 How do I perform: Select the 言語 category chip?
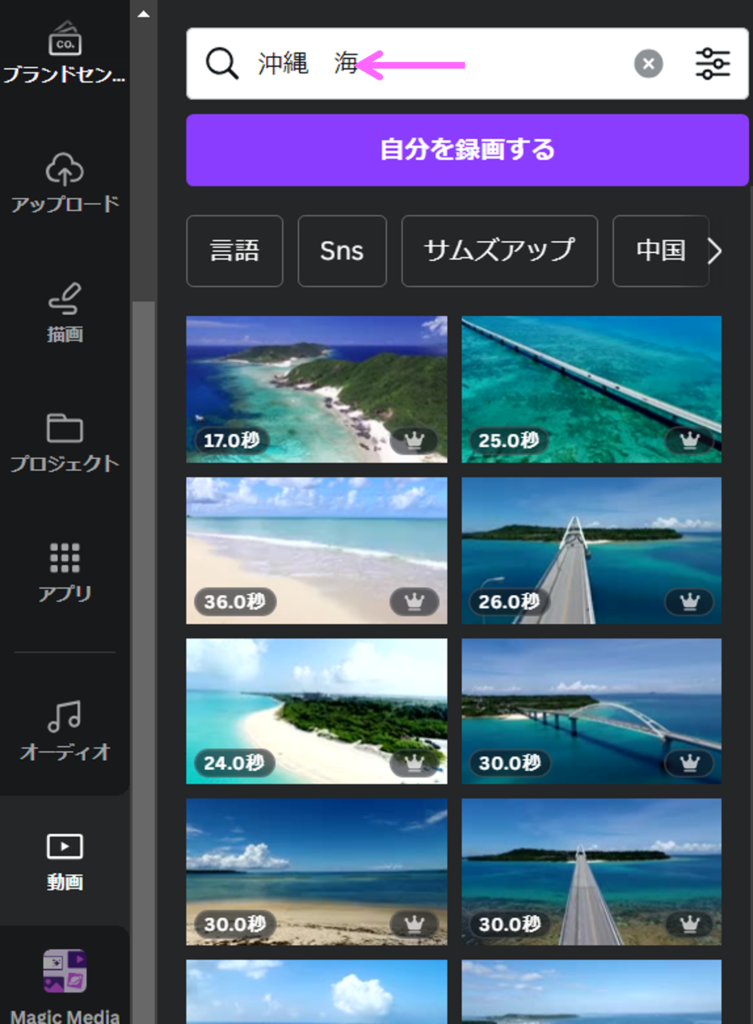235,251
